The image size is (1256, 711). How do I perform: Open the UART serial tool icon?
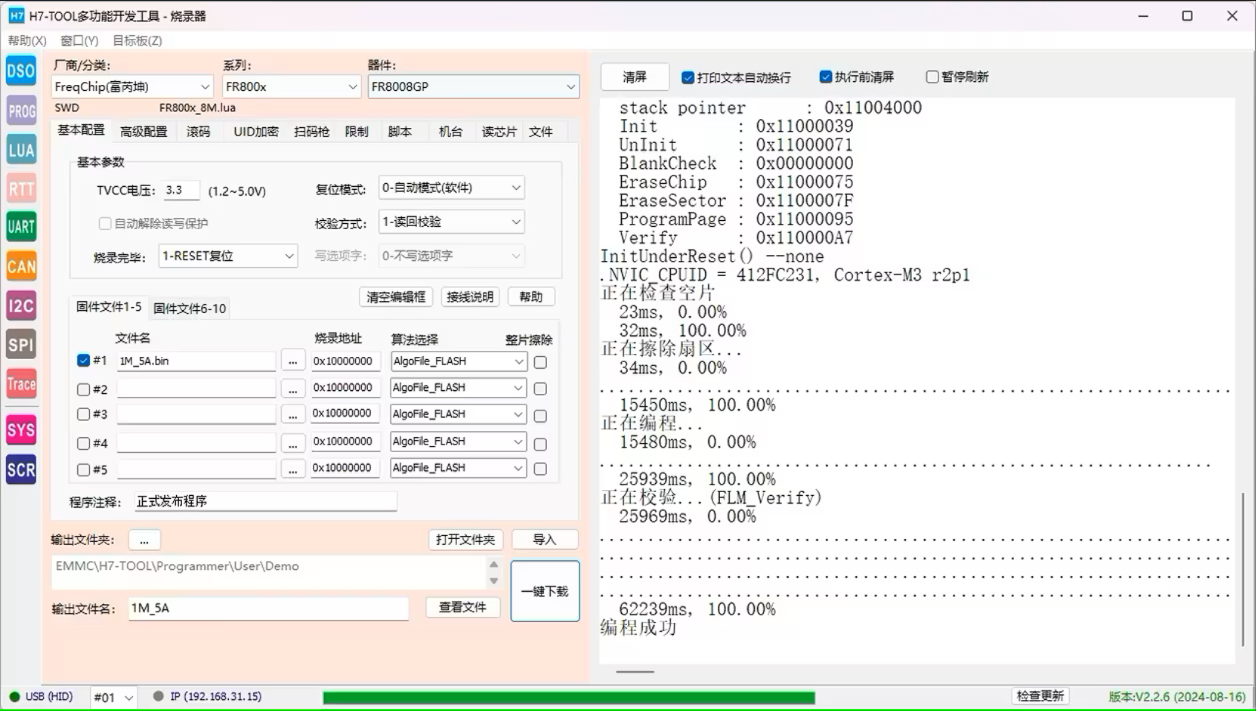pyautogui.click(x=21, y=227)
